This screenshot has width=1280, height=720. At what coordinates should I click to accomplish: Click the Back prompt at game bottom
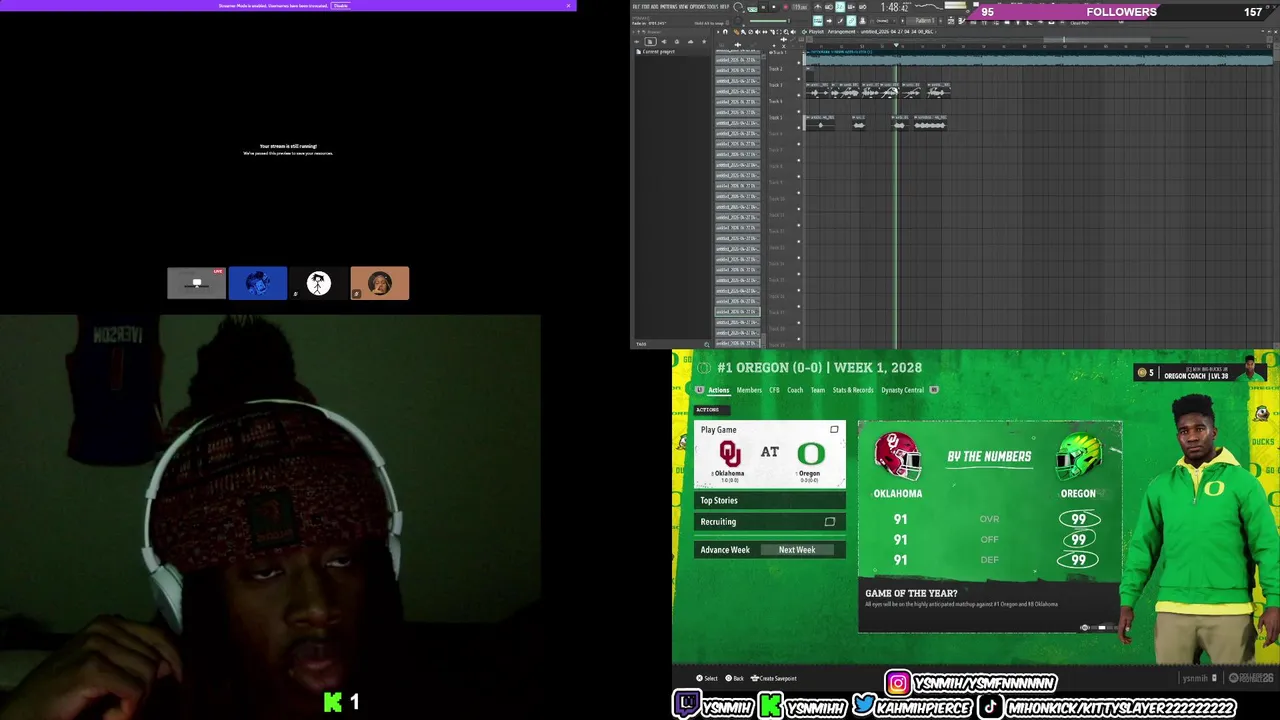click(x=734, y=678)
